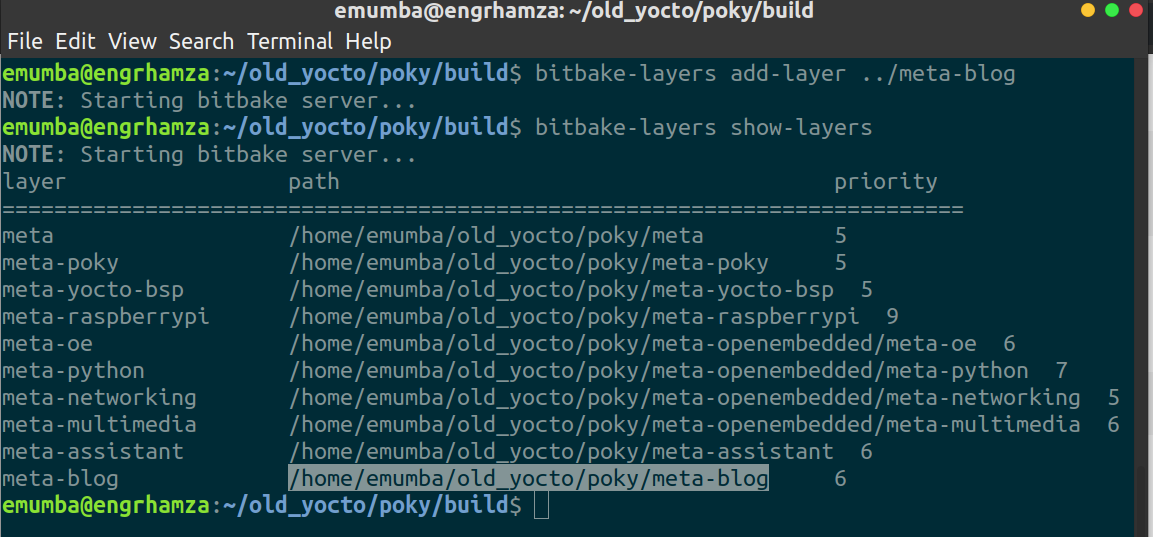The image size is (1153, 537).
Task: Open the Search menu
Action: coord(201,40)
